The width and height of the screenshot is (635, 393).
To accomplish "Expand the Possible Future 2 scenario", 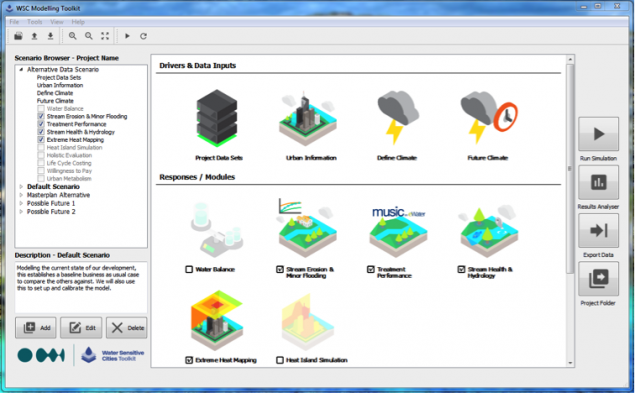I will click(21, 212).
